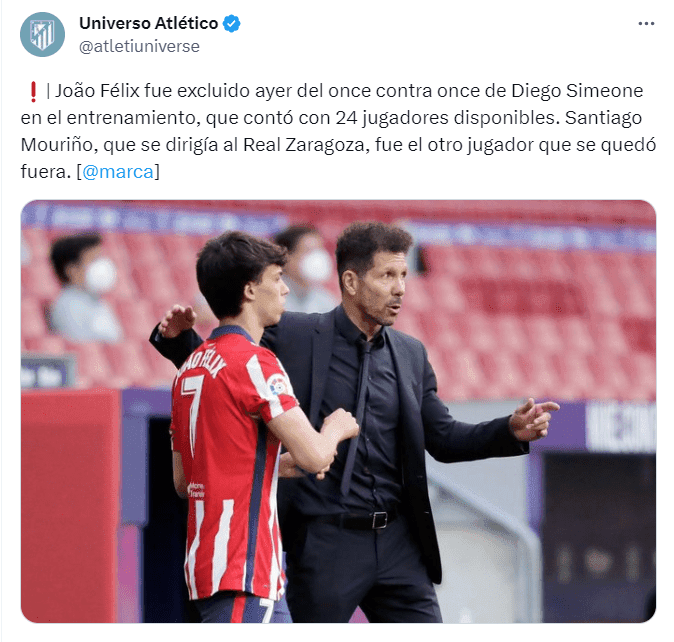Click the small 7 on the shorts
The width and height of the screenshot is (674, 642).
pos(267,610)
